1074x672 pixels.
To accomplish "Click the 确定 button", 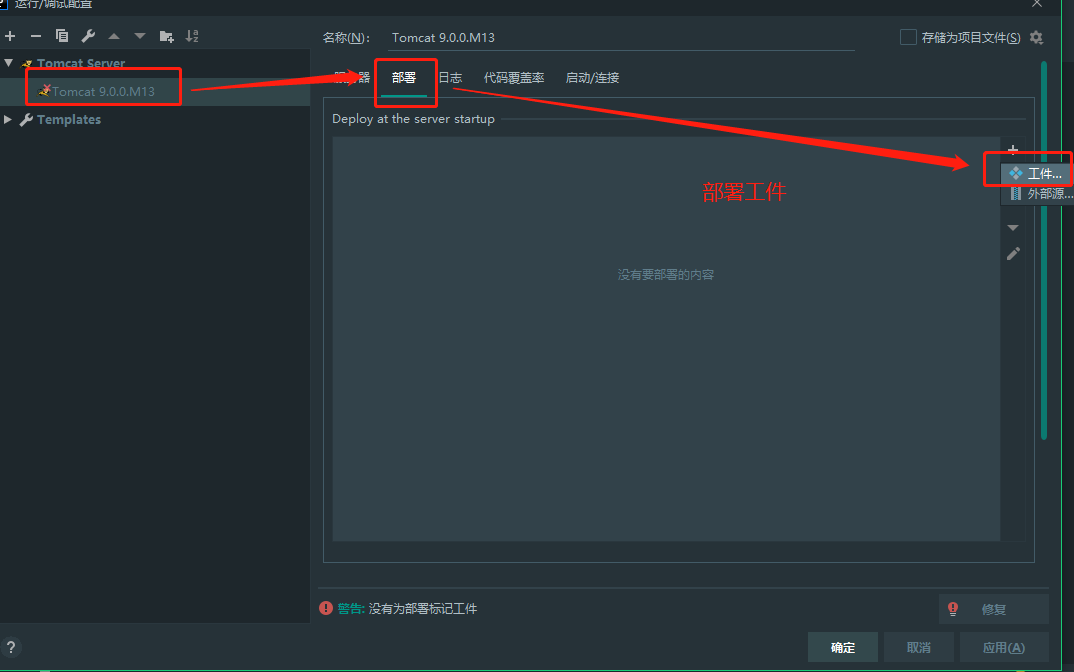I will pos(842,647).
